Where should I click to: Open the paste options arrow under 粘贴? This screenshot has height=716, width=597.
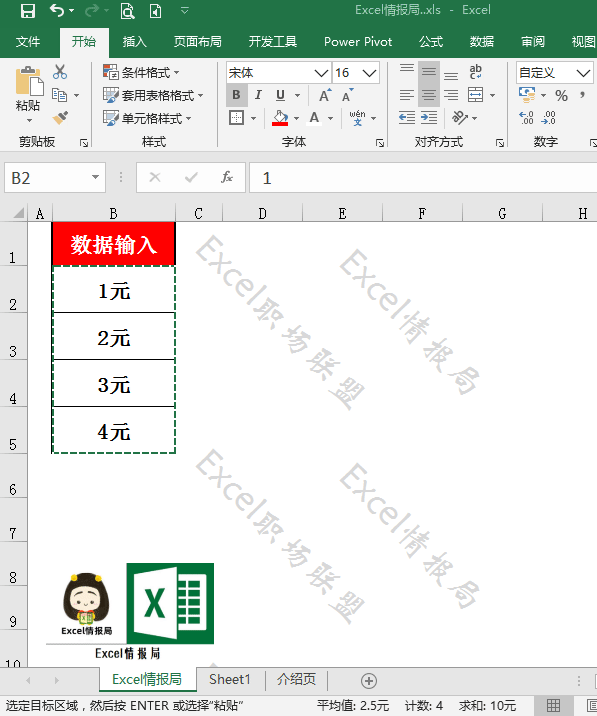coord(29,121)
